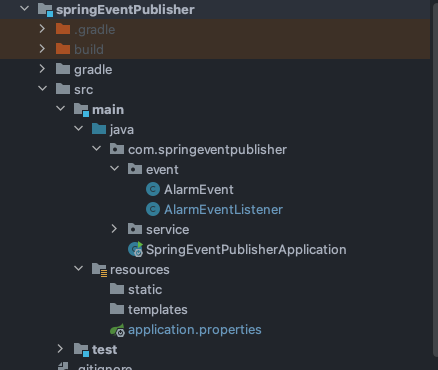The height and width of the screenshot is (370, 438).
Task: Select the gradle folder label
Action: click(93, 70)
